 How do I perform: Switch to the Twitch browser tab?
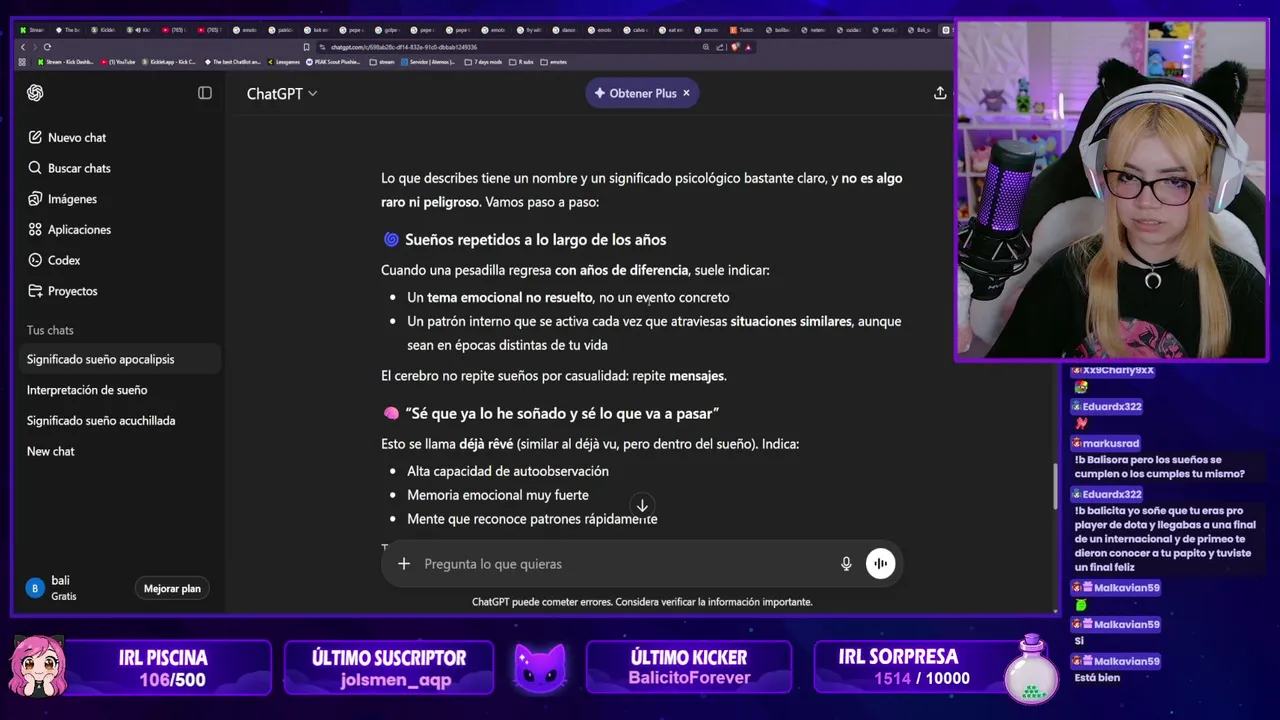tap(742, 30)
